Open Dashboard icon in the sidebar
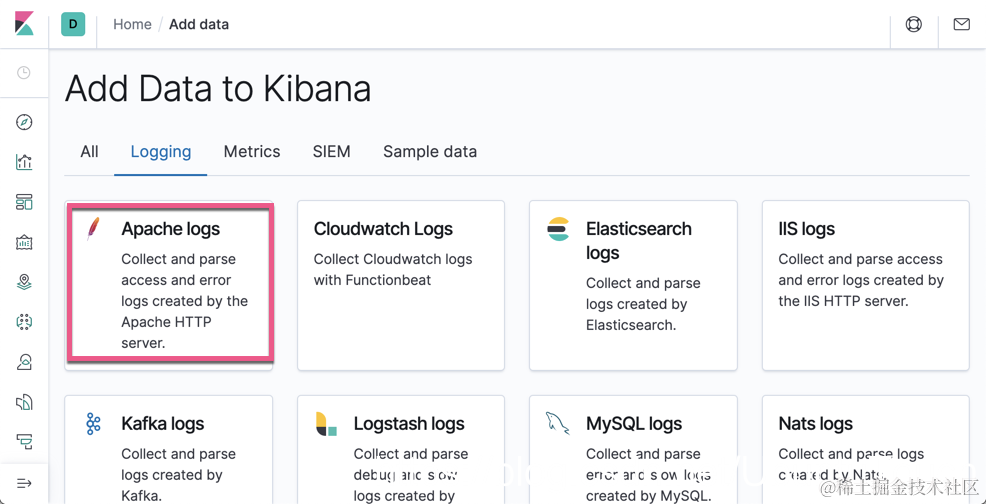This screenshot has height=504, width=986. pyautogui.click(x=24, y=202)
